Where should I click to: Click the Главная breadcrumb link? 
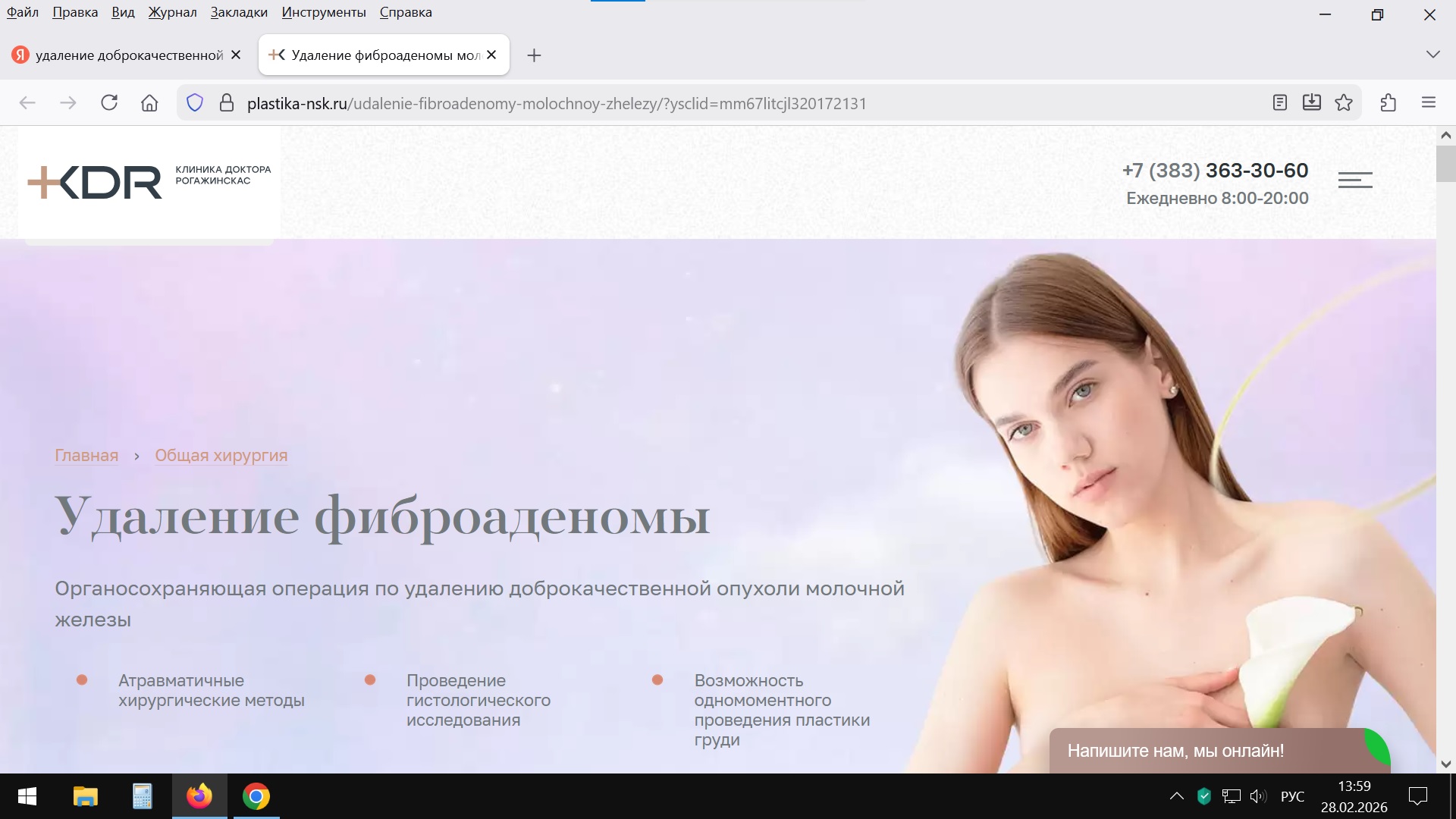(86, 456)
